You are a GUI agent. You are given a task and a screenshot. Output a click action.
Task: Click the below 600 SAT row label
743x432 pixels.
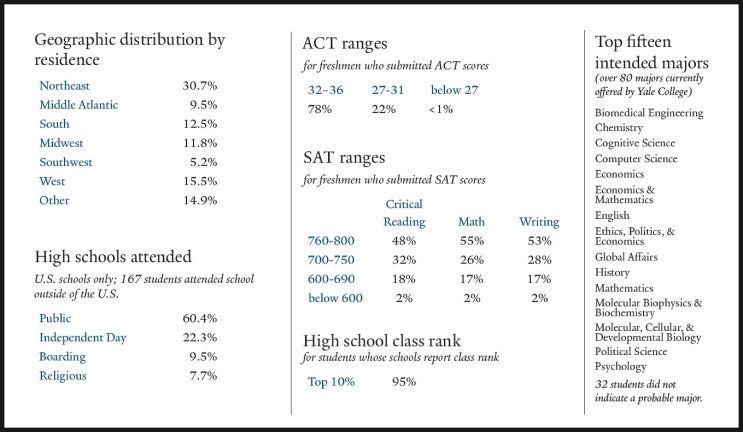[x=335, y=298]
